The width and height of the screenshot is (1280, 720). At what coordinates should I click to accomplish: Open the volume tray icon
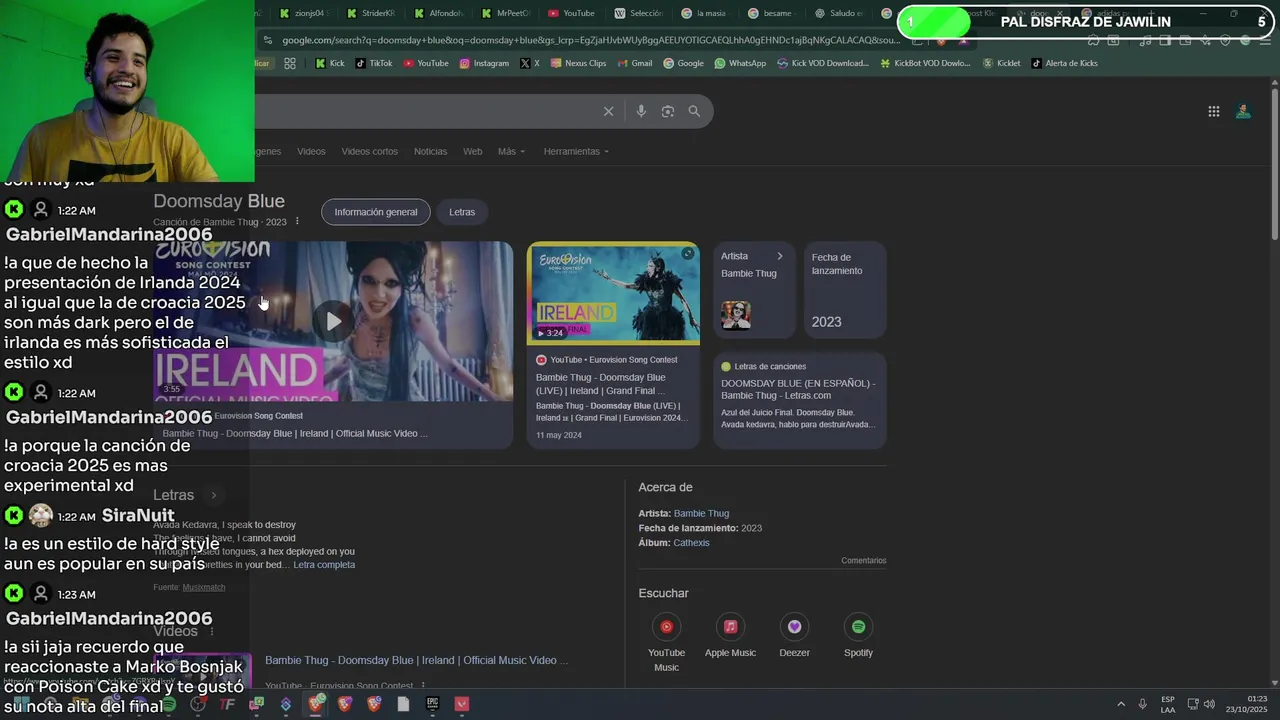click(x=1209, y=704)
